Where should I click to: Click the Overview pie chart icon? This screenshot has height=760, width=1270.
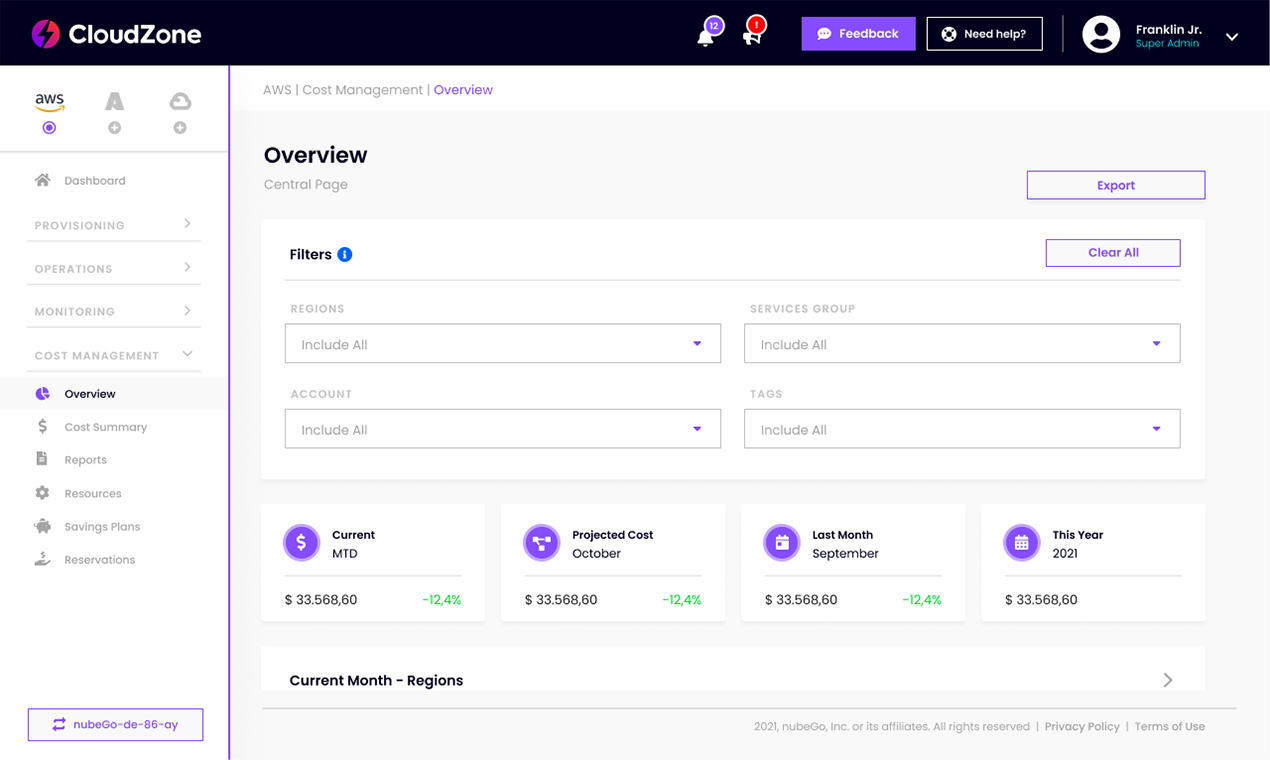[42, 394]
